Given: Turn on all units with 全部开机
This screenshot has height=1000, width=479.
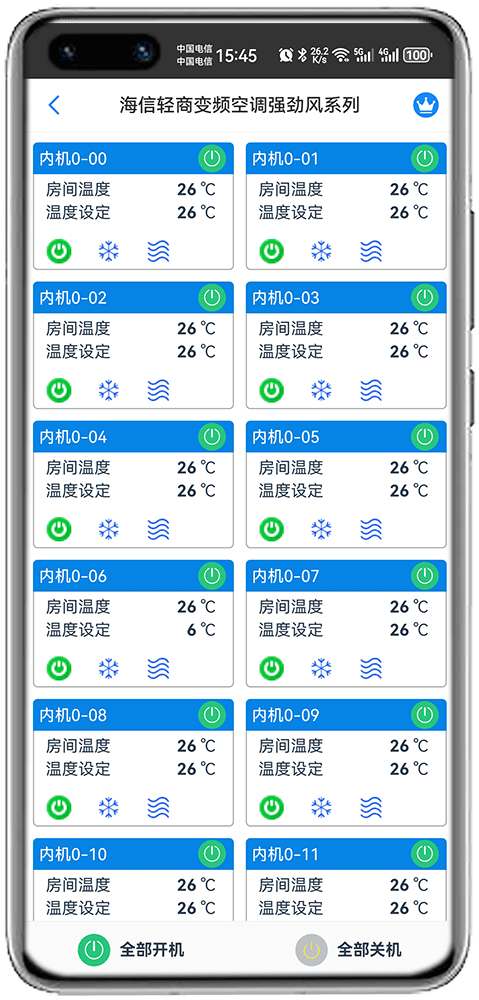Looking at the screenshot, I should point(131,950).
